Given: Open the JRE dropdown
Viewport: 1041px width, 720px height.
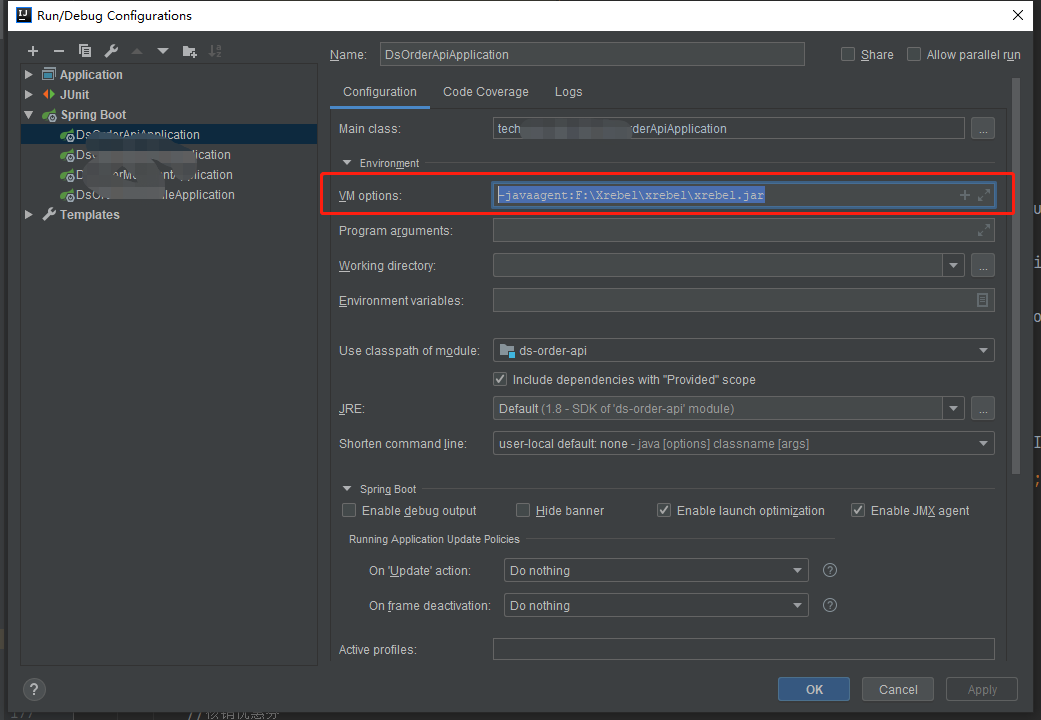Looking at the screenshot, I should pyautogui.click(x=953, y=408).
